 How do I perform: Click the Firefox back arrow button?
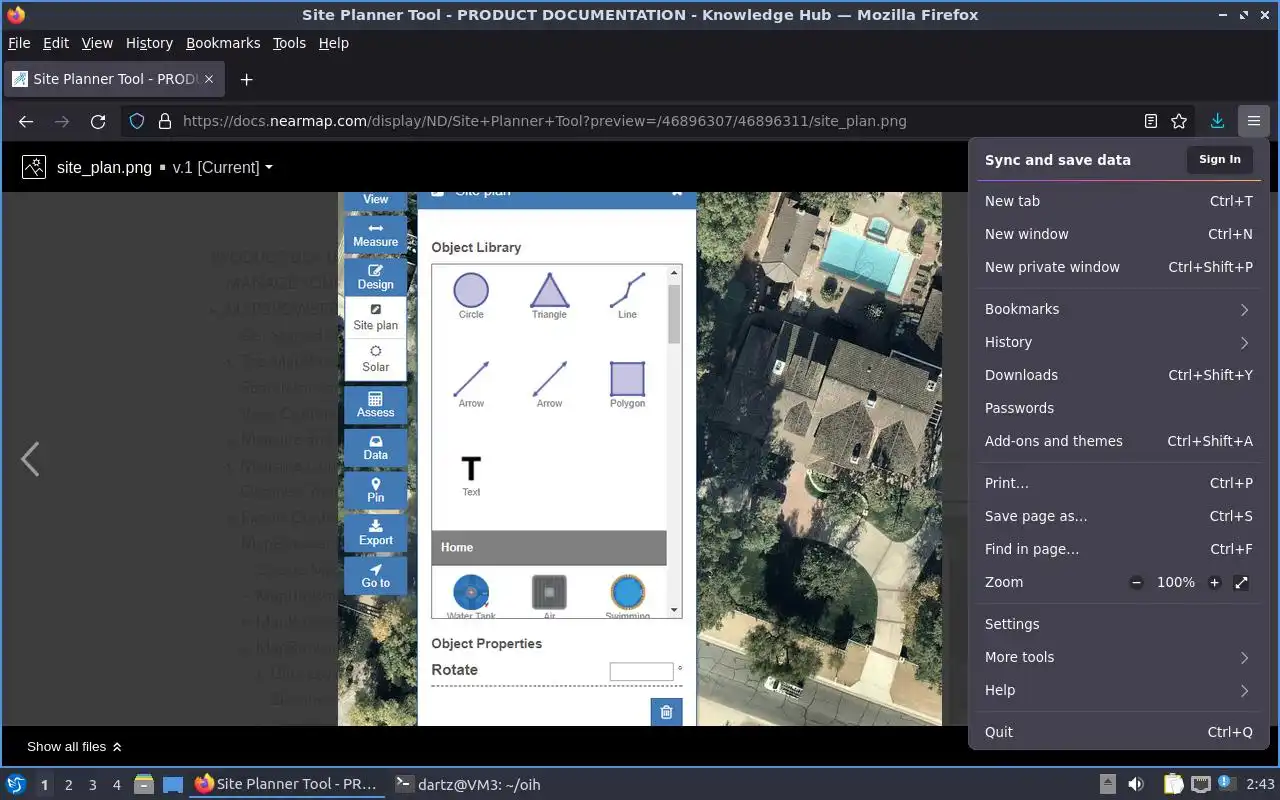[x=26, y=121]
